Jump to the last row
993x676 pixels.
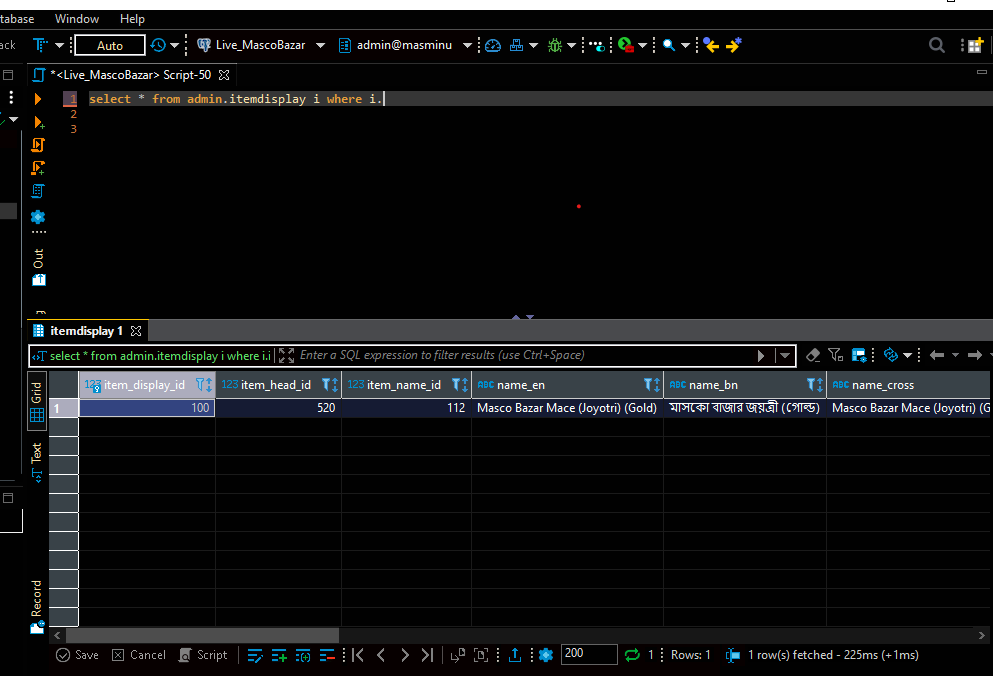pos(427,655)
